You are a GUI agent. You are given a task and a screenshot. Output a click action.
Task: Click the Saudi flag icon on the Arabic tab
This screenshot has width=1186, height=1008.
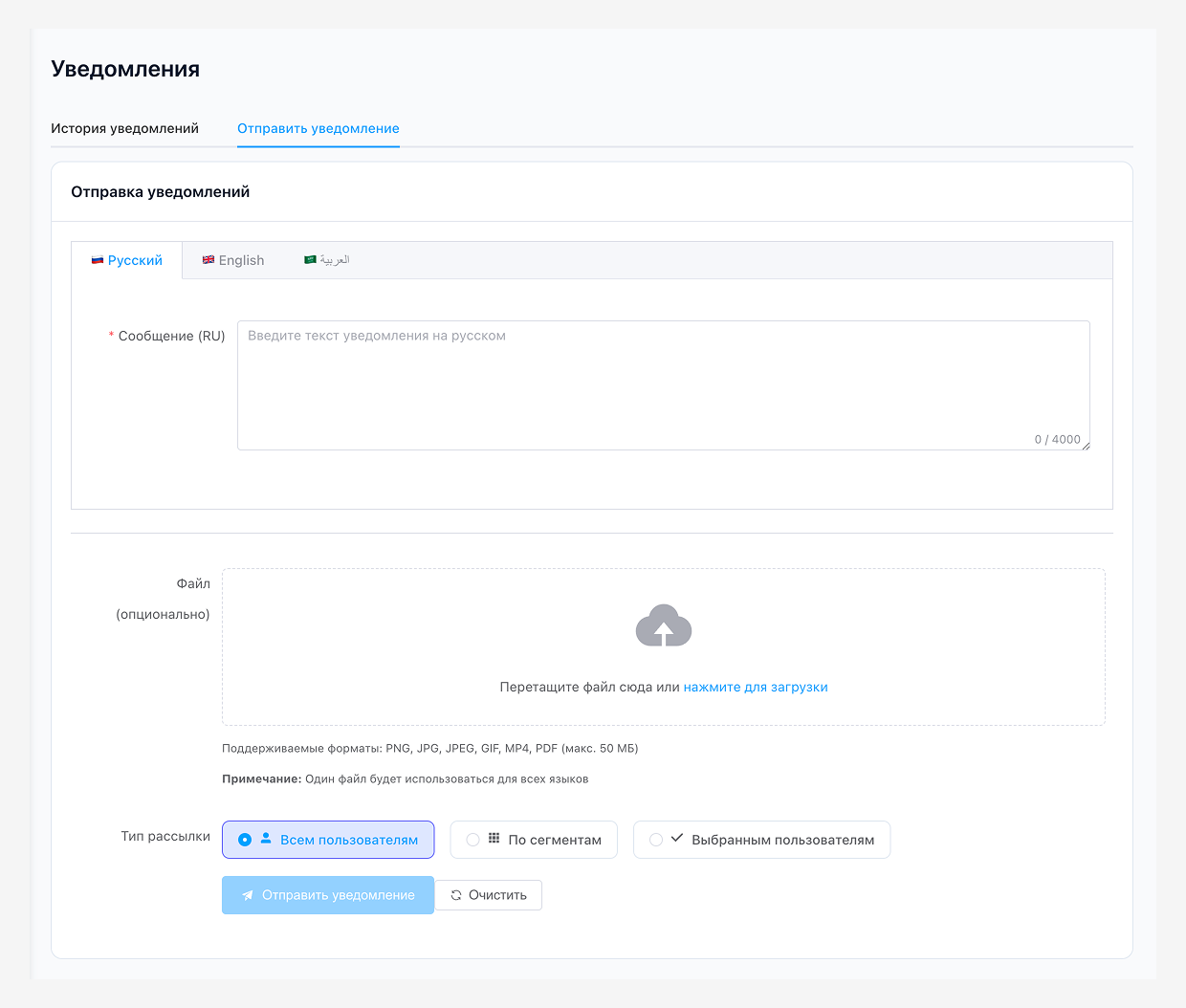point(310,260)
